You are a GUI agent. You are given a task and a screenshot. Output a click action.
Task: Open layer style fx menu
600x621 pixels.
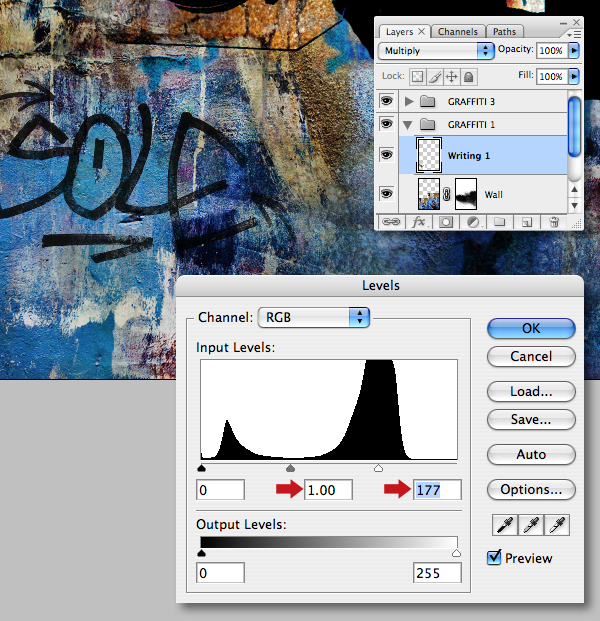[419, 222]
